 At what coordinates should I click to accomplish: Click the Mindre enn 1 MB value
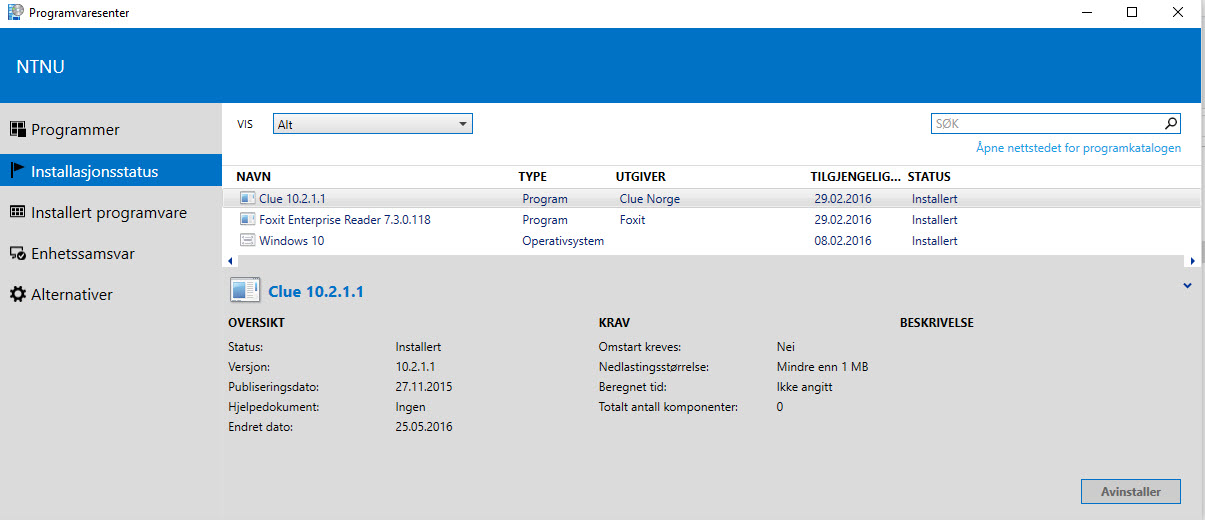click(x=823, y=367)
